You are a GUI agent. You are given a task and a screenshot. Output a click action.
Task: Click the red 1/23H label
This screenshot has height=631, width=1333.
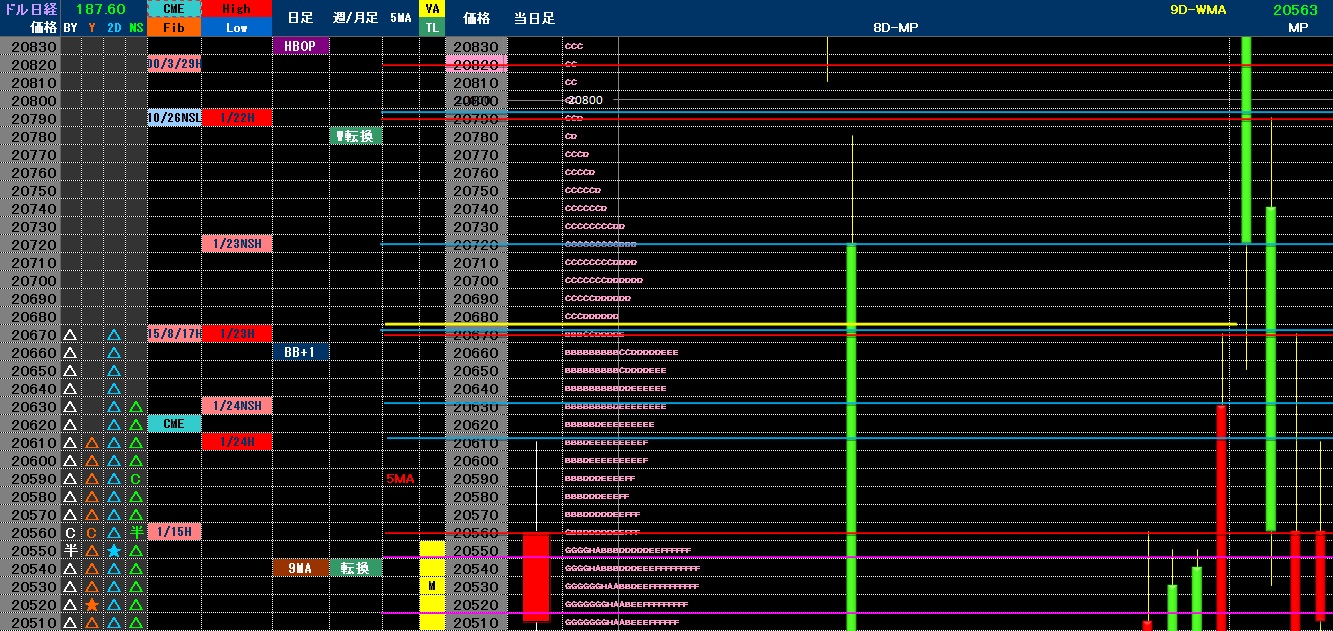[x=237, y=334]
